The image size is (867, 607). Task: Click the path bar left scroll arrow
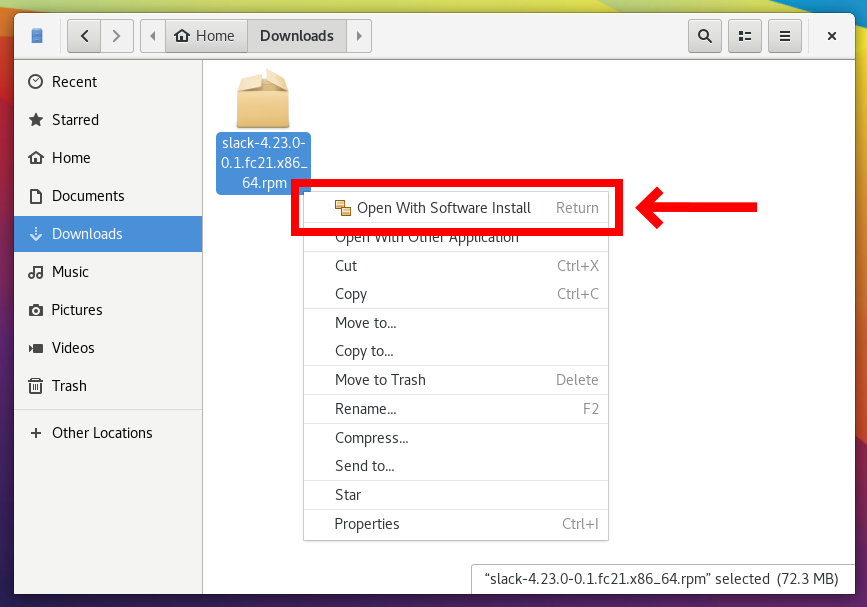(153, 36)
